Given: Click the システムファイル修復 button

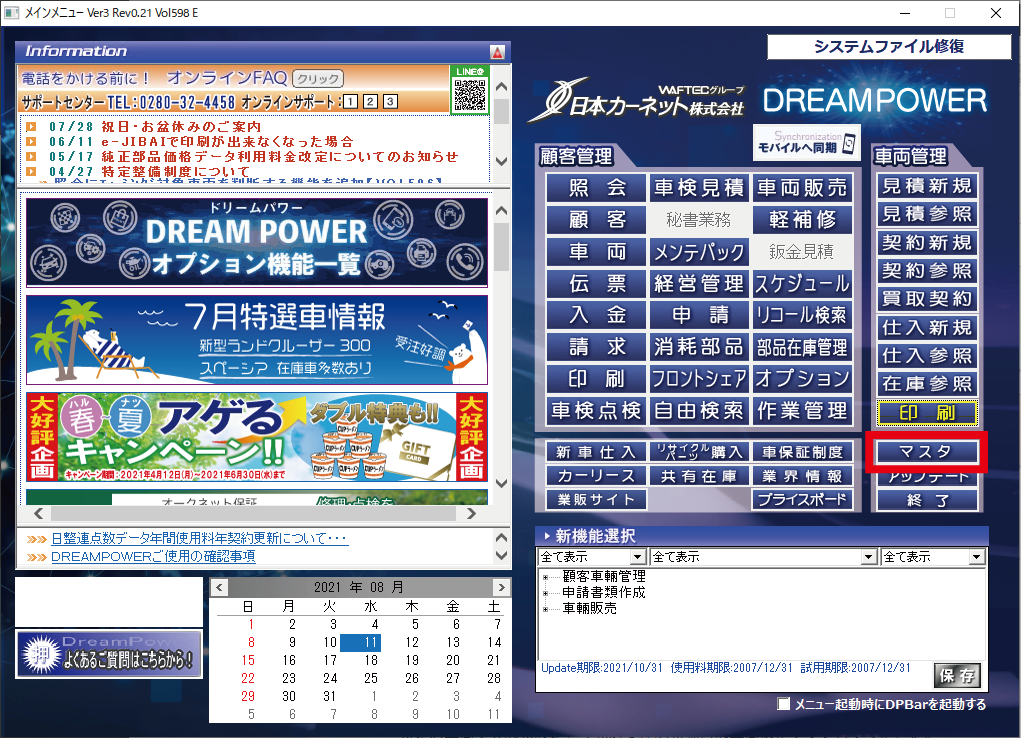Looking at the screenshot, I should click(x=889, y=46).
